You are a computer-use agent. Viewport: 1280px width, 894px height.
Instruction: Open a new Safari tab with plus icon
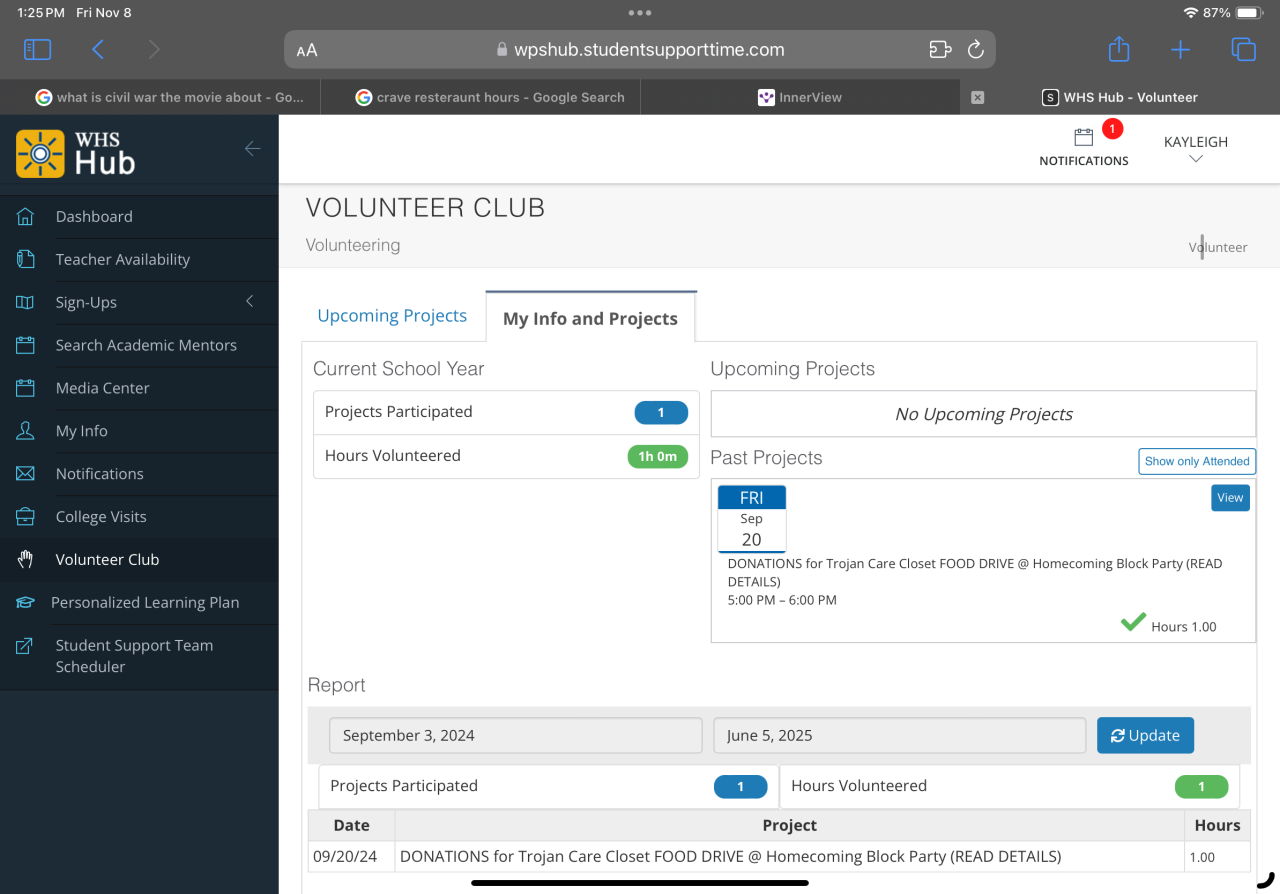pyautogui.click(x=1180, y=49)
